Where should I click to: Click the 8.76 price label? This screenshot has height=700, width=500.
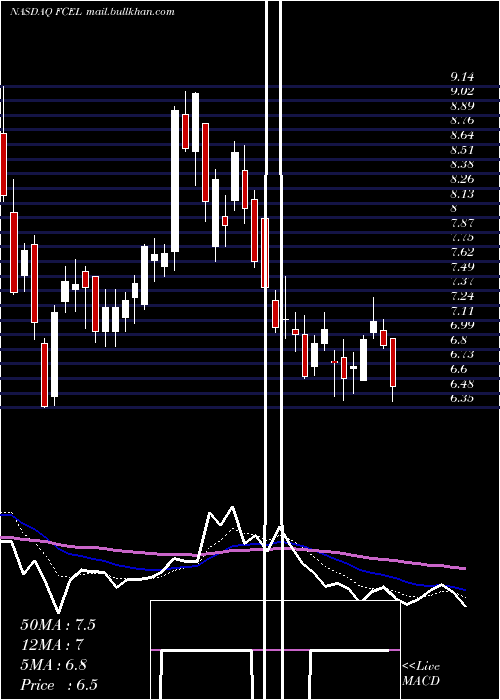pyautogui.click(x=462, y=120)
